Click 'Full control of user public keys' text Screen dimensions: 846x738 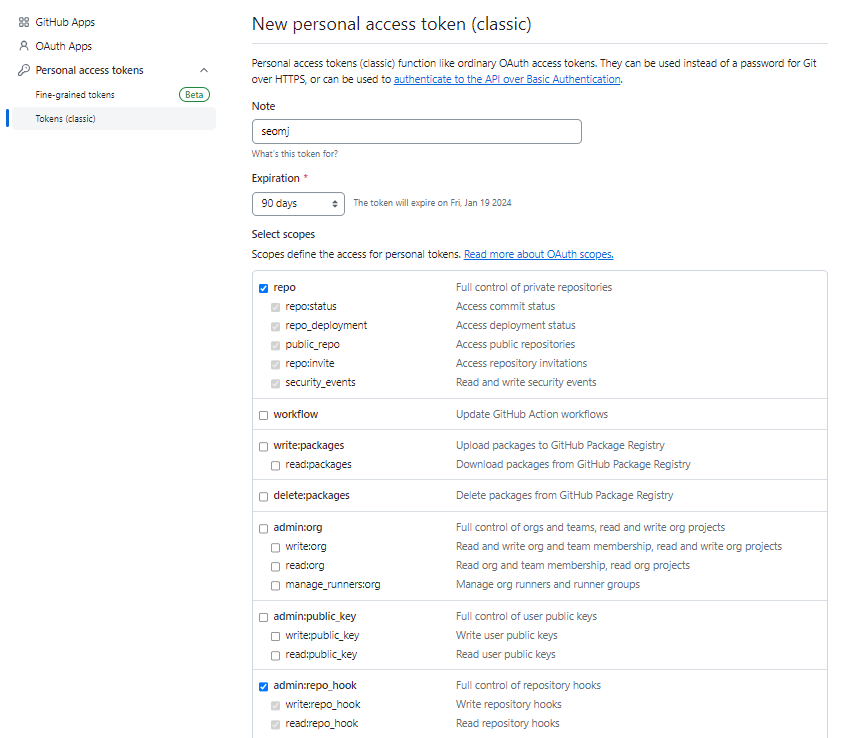[x=526, y=616]
